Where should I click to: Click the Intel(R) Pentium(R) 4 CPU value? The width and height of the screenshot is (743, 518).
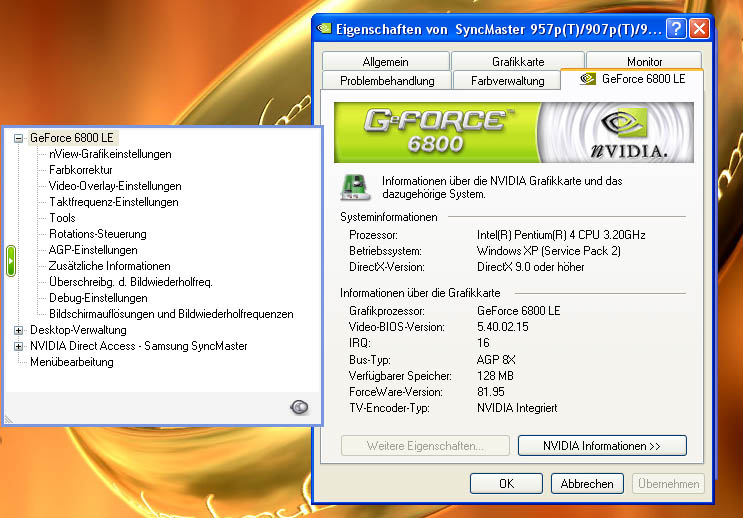click(x=561, y=235)
